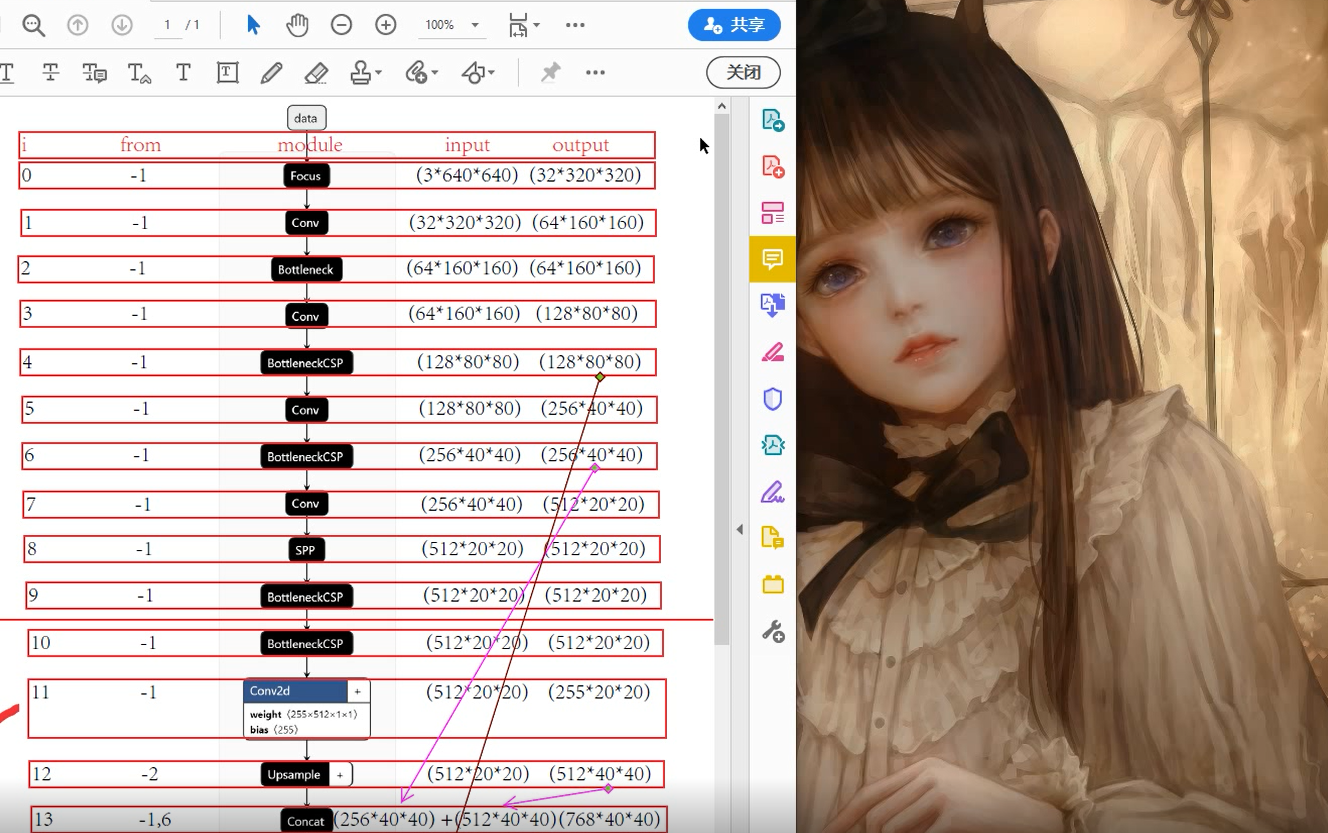Image resolution: width=1328 pixels, height=833 pixels.
Task: Select the pencil drawing tool
Action: point(271,72)
